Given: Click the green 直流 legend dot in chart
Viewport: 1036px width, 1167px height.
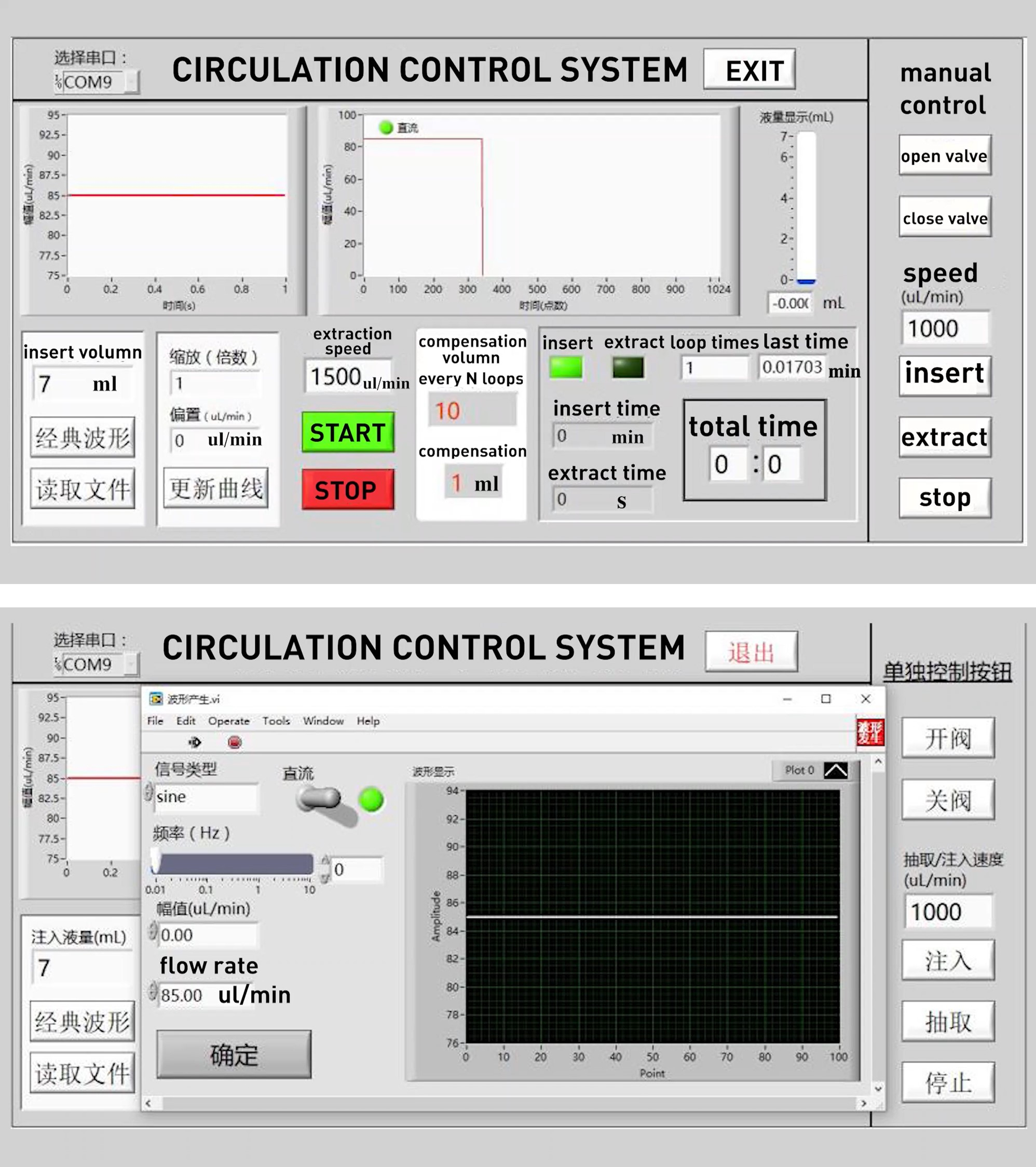Looking at the screenshot, I should (x=387, y=127).
